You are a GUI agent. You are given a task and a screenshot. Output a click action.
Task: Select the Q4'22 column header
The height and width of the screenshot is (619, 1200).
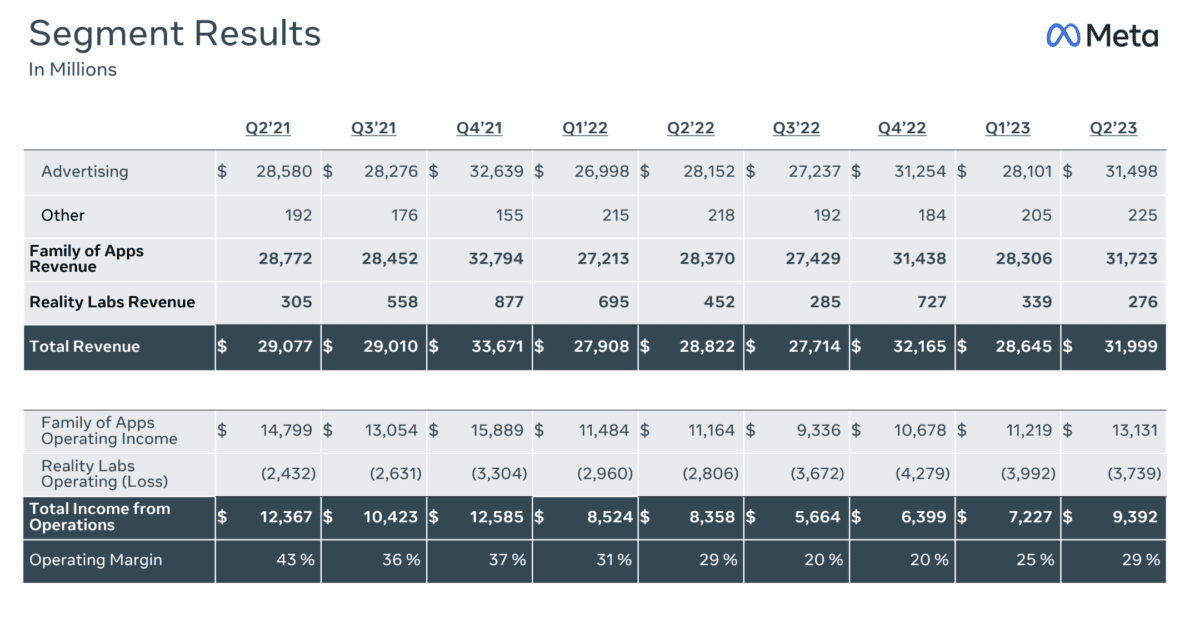click(x=901, y=128)
